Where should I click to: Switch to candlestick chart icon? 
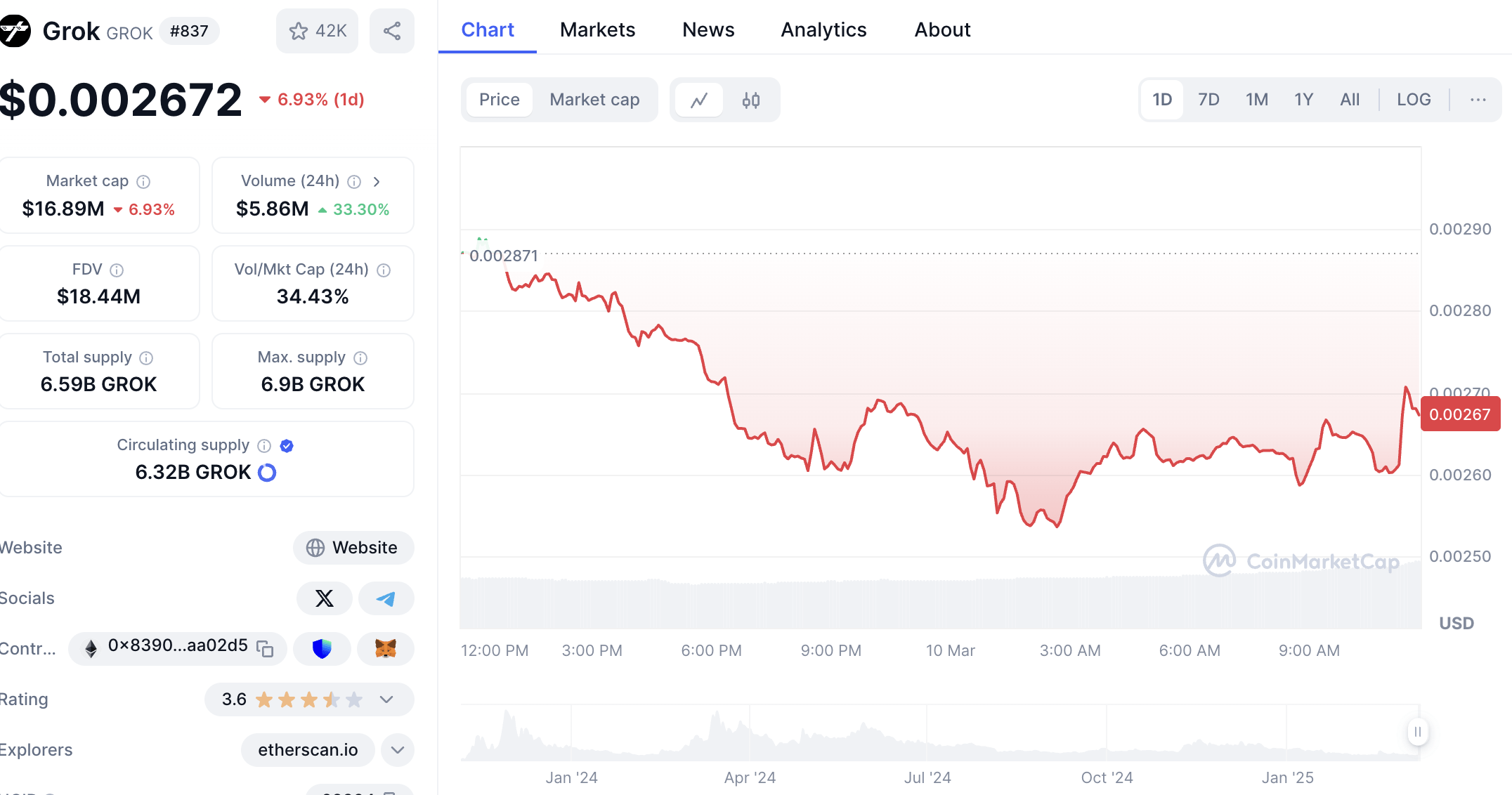751,100
